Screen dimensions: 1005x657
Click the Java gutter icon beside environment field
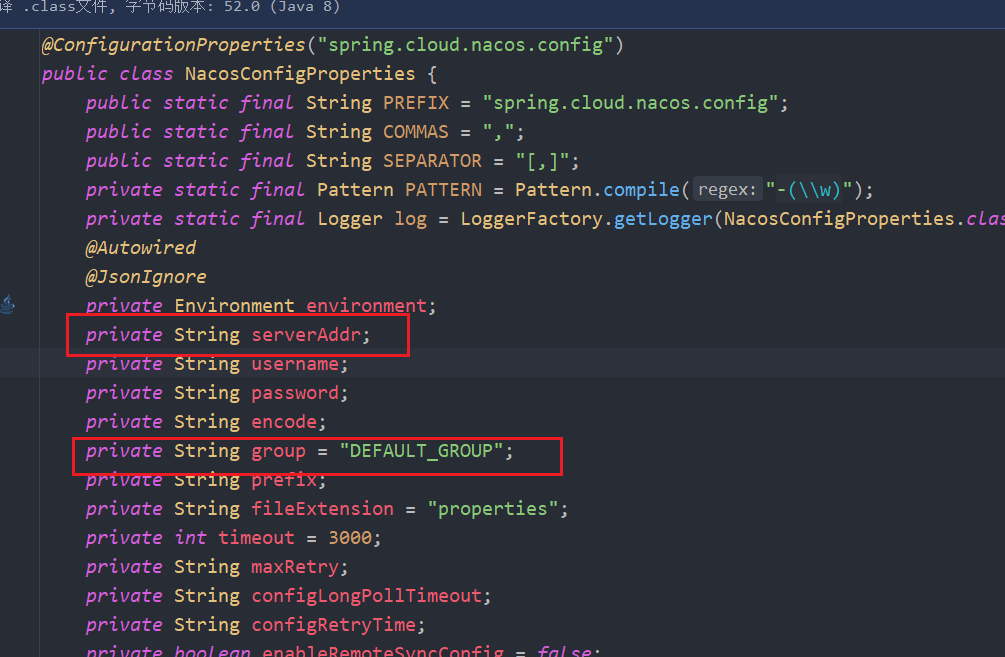[x=8, y=304]
